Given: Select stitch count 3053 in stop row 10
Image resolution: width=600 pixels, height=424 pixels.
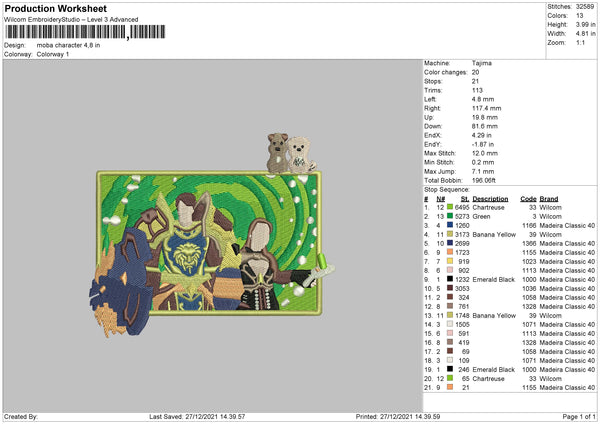Looking at the screenshot, I should pyautogui.click(x=462, y=289).
